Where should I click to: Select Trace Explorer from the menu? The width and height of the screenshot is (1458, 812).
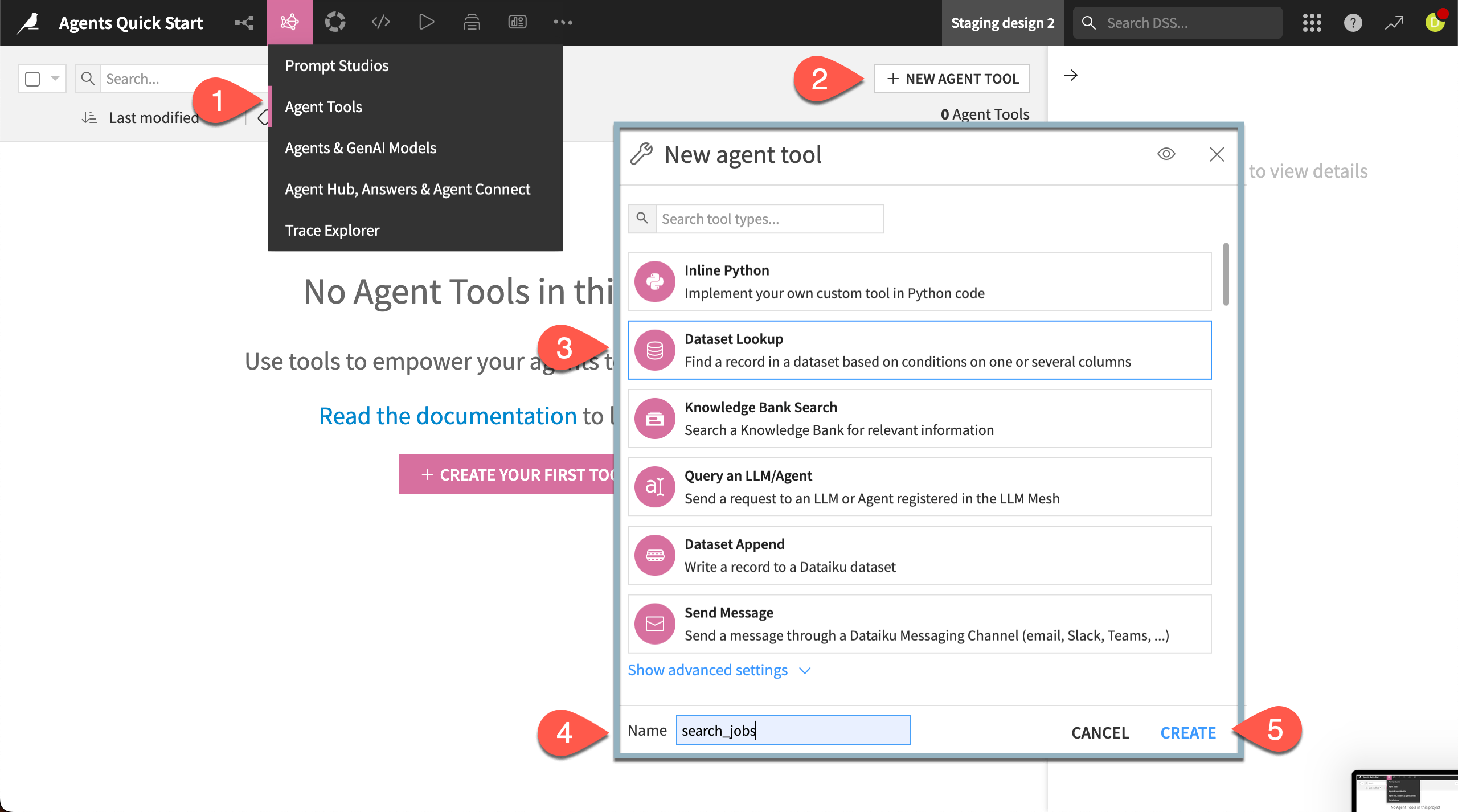pyautogui.click(x=332, y=230)
